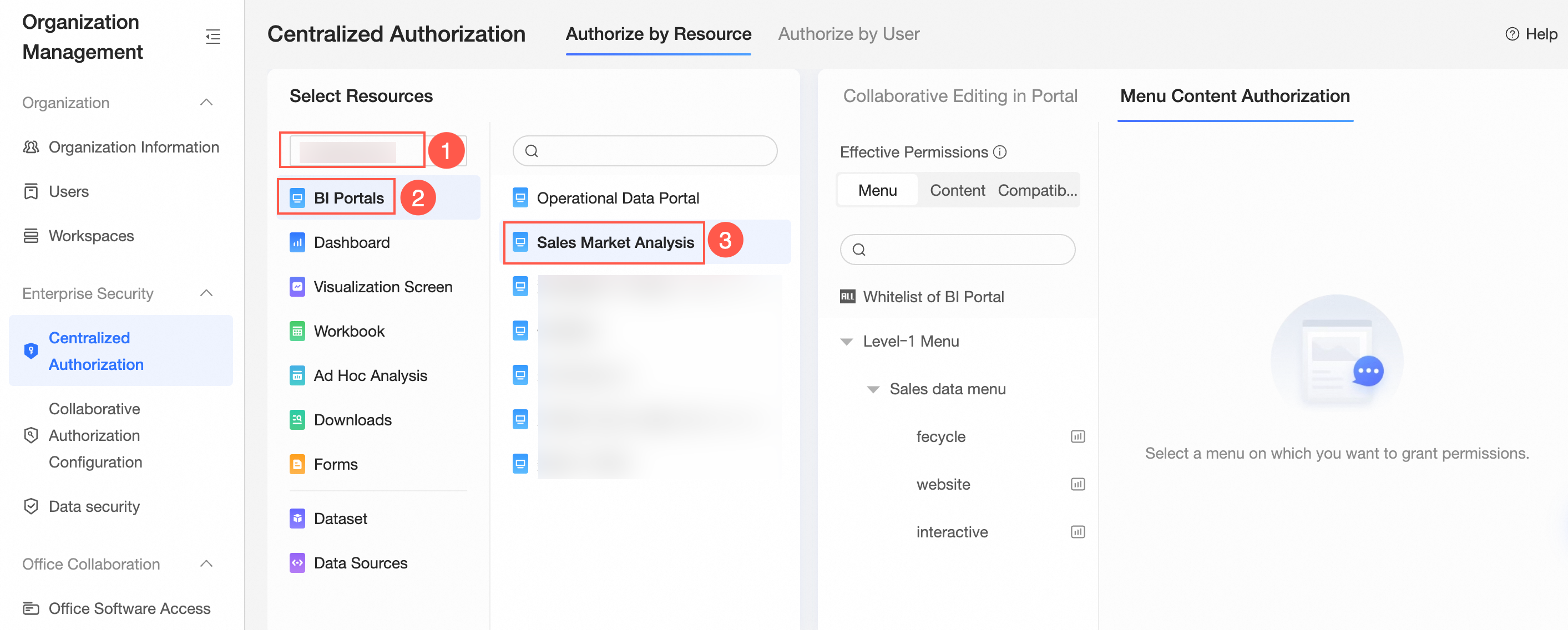Click the chart icon beside website
The height and width of the screenshot is (630, 1568).
click(1077, 484)
